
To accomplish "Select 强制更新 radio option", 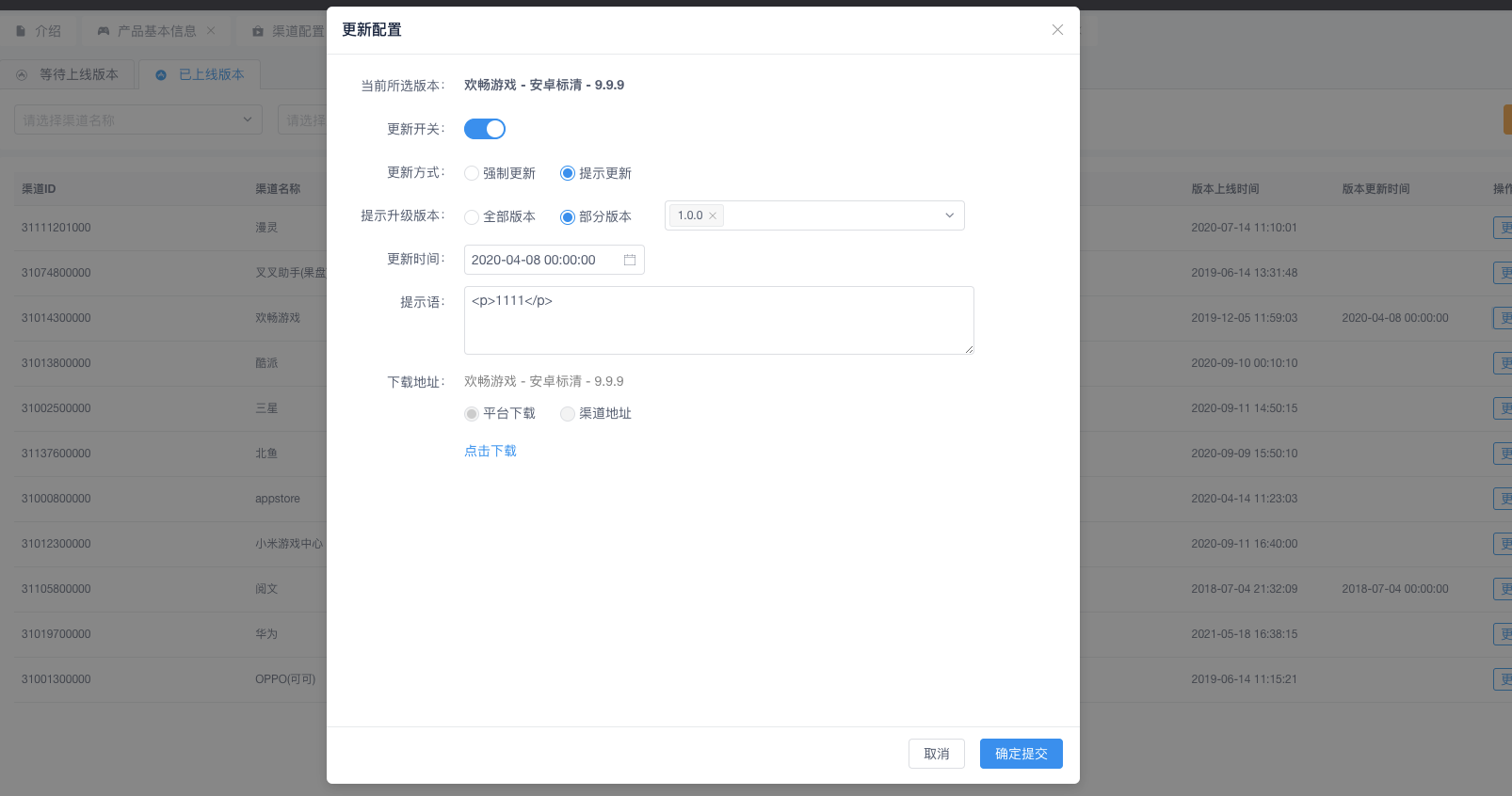I will (x=472, y=173).
